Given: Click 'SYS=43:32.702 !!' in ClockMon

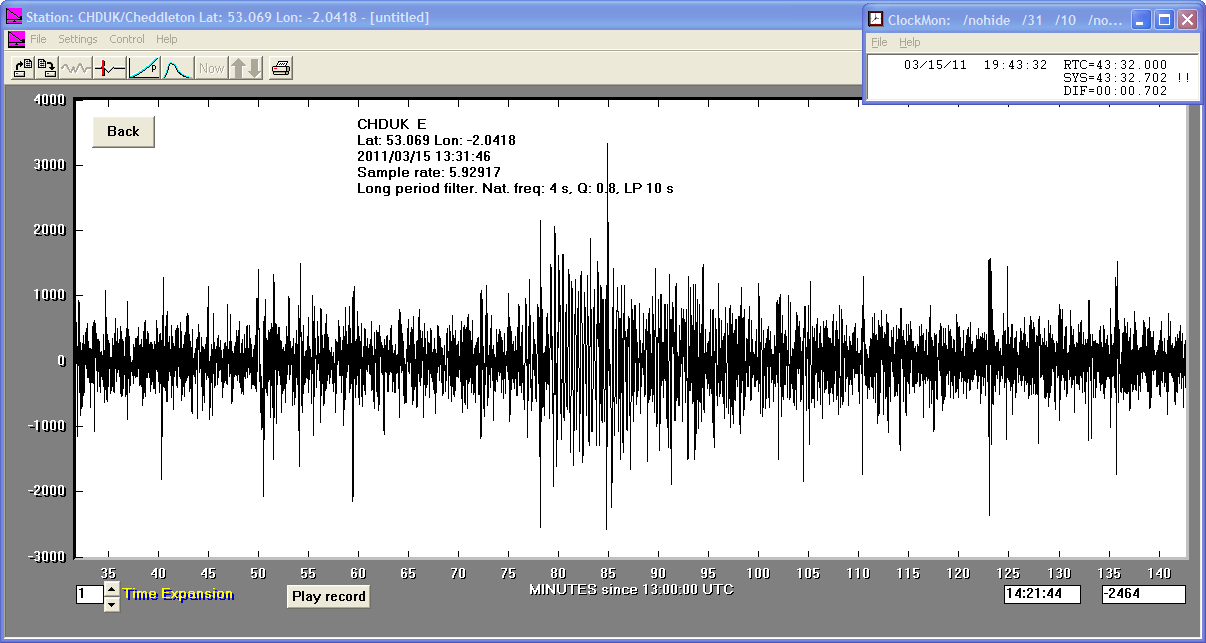Looking at the screenshot, I should point(1127,78).
